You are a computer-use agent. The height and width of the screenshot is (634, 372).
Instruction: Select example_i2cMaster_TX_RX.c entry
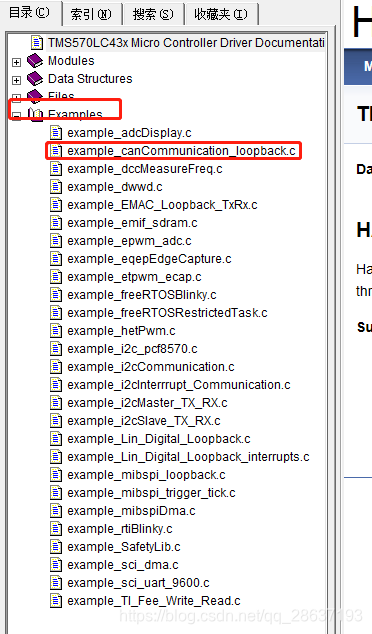[x=148, y=403]
